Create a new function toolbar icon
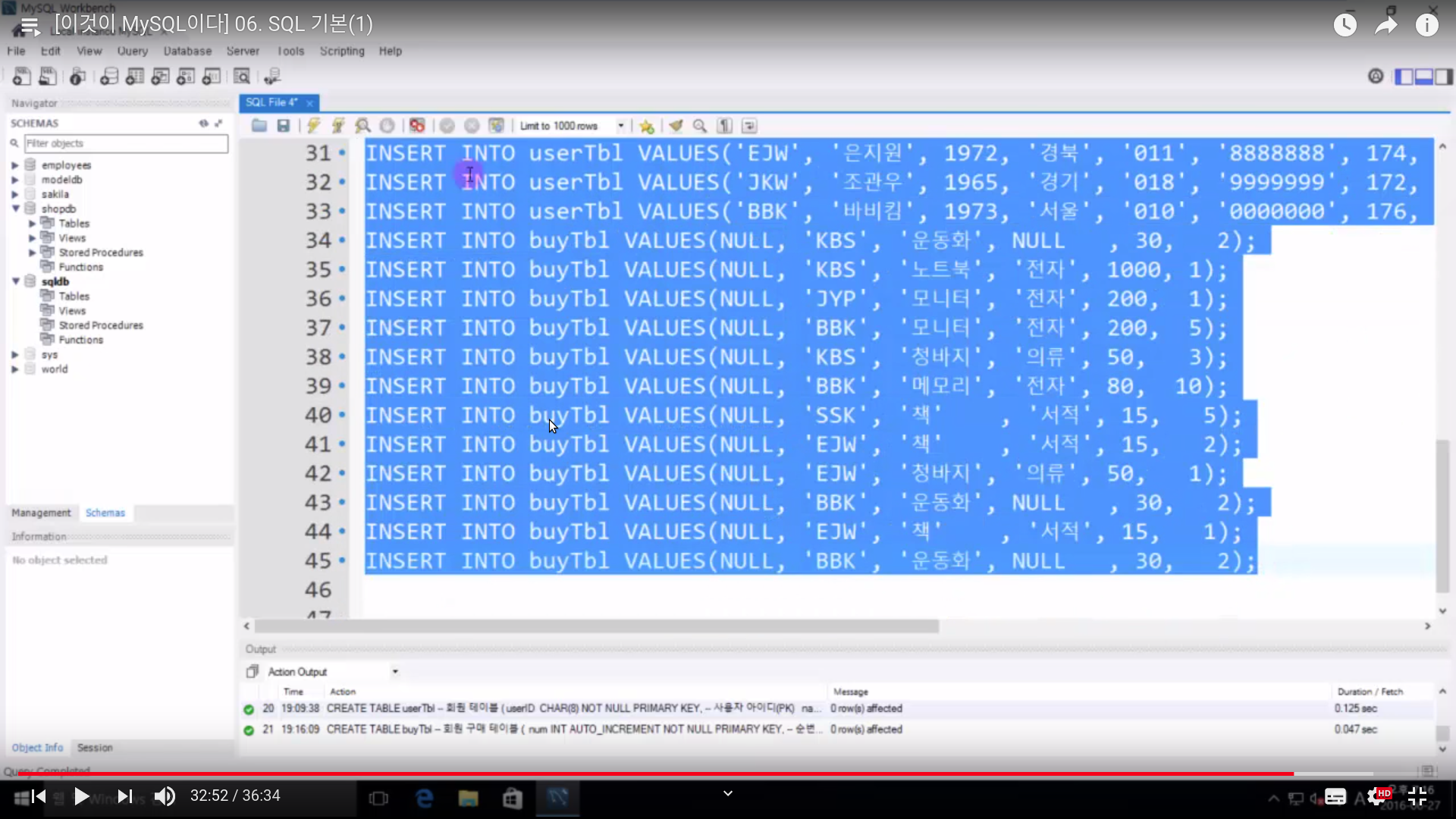This screenshot has width=1456, height=819. (x=212, y=77)
